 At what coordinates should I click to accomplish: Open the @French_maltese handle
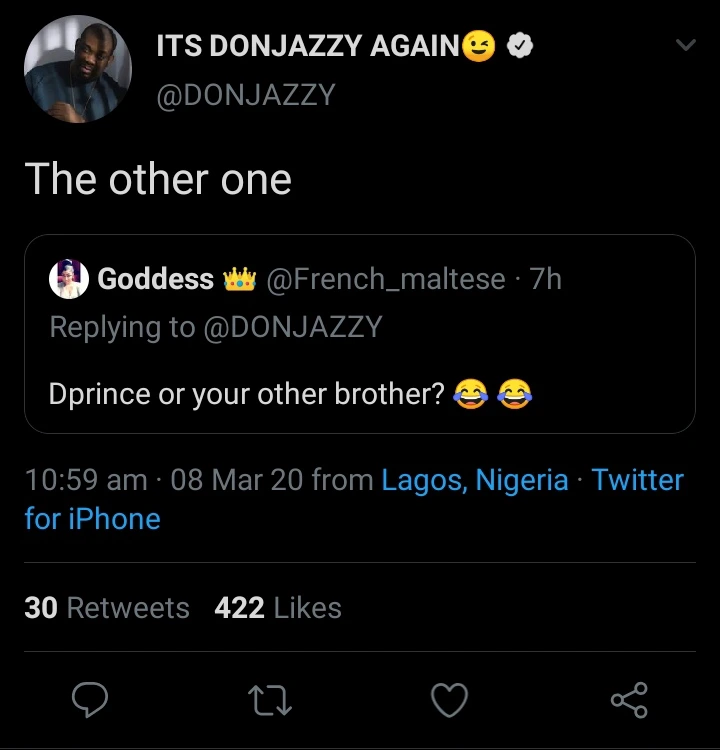click(x=385, y=279)
